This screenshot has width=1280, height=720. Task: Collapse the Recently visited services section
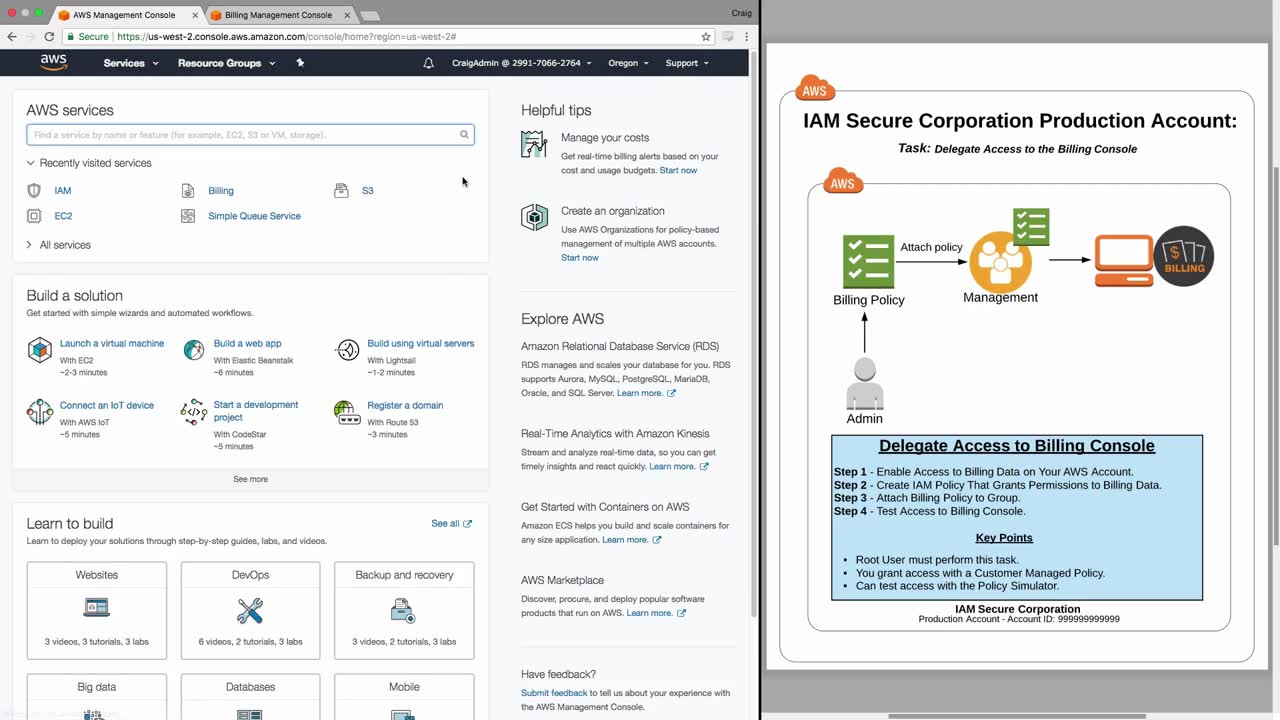click(89, 163)
